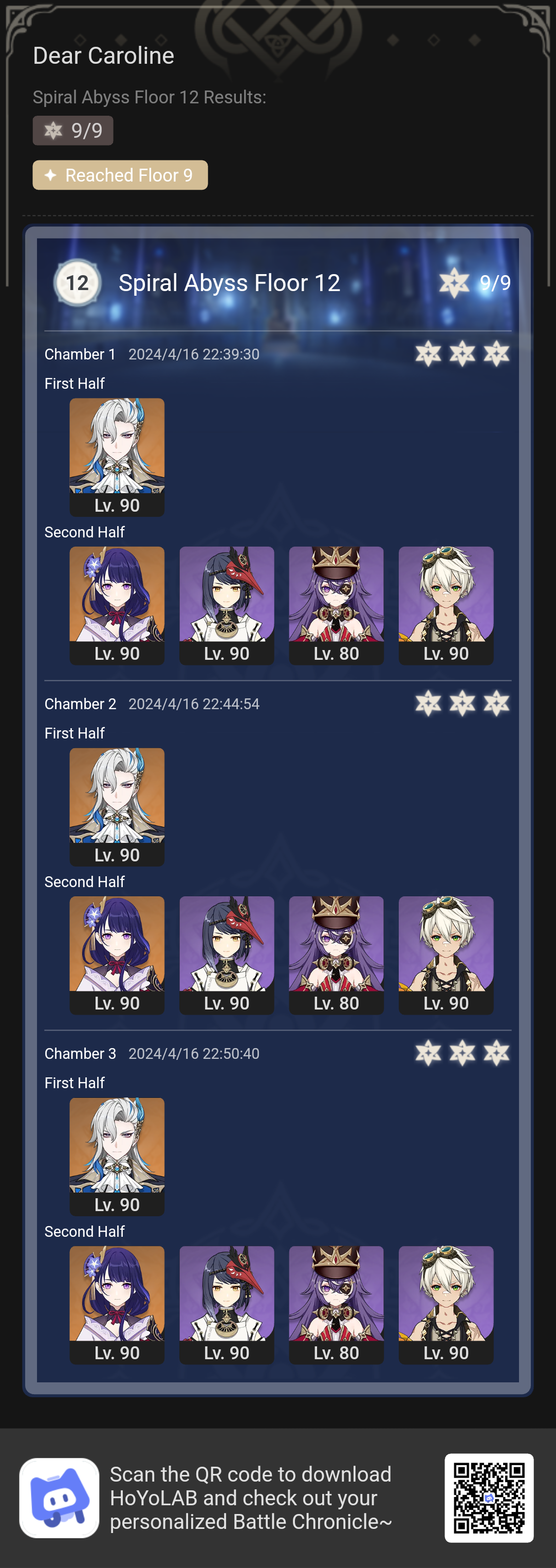Click the floor 12 number badge

pyautogui.click(x=77, y=282)
